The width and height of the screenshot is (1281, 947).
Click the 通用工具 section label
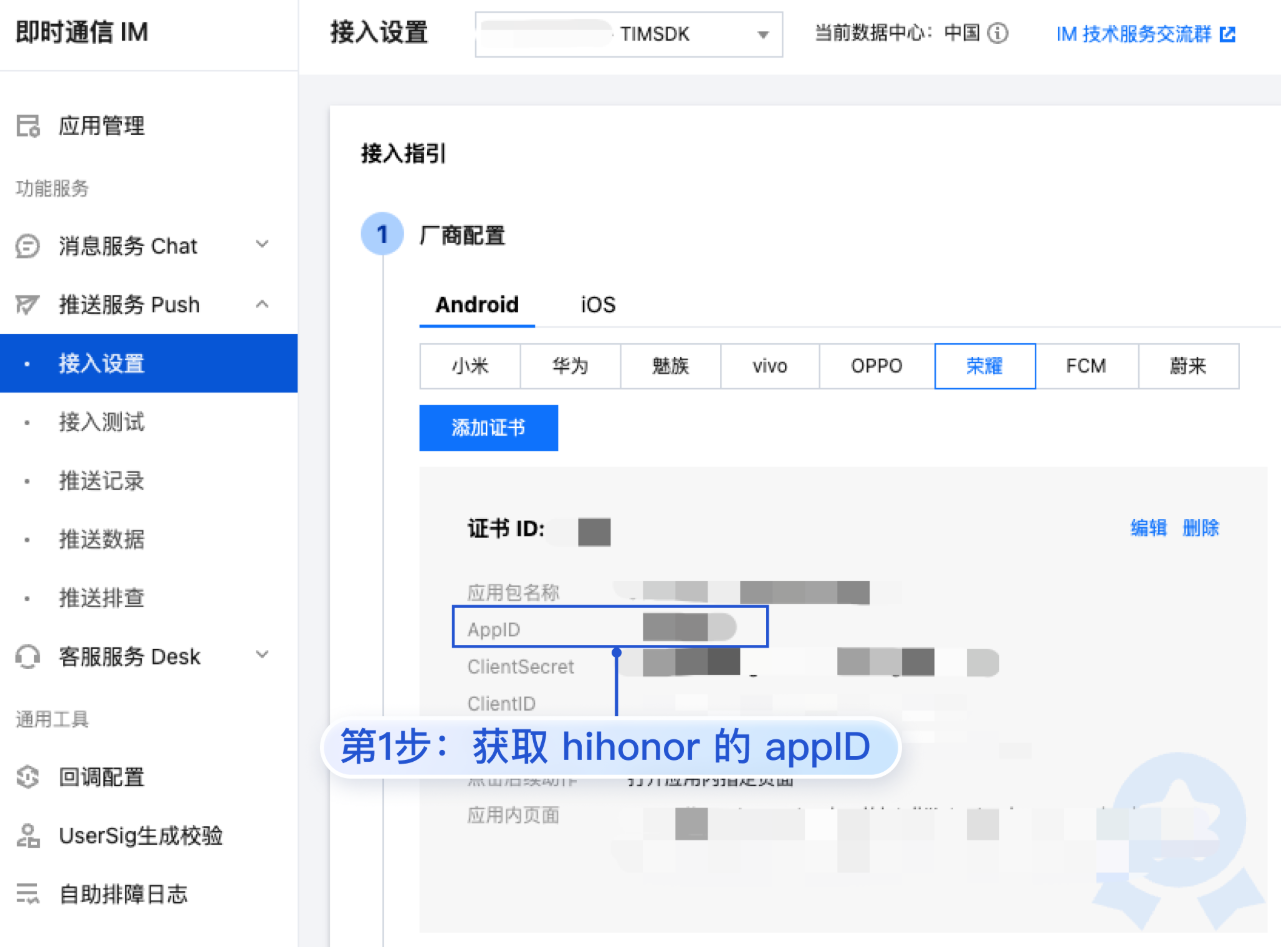(x=52, y=719)
